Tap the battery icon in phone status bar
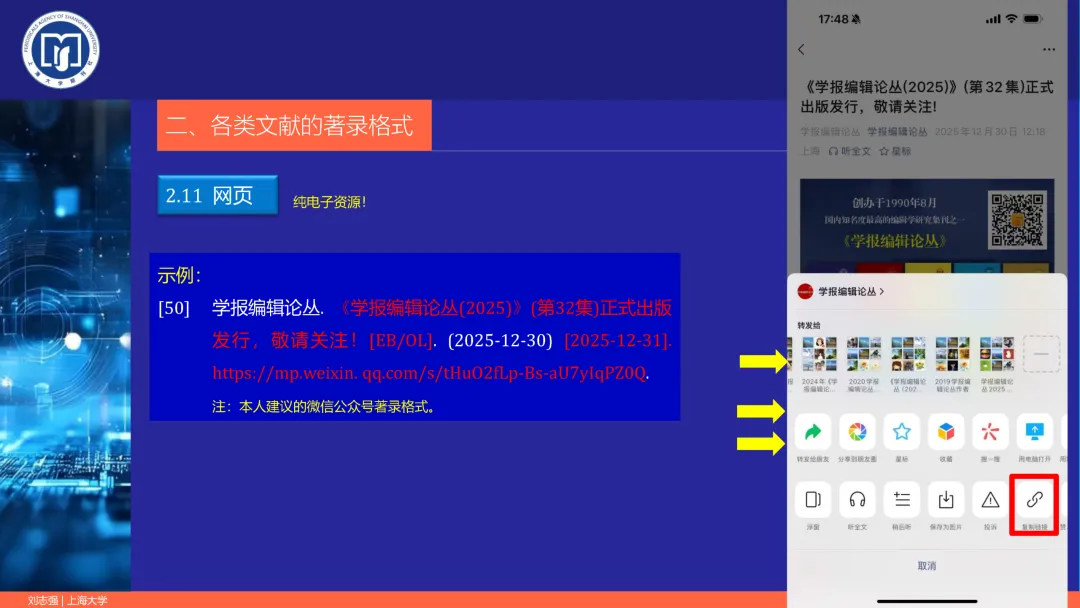This screenshot has width=1080, height=608. pos(1032,19)
